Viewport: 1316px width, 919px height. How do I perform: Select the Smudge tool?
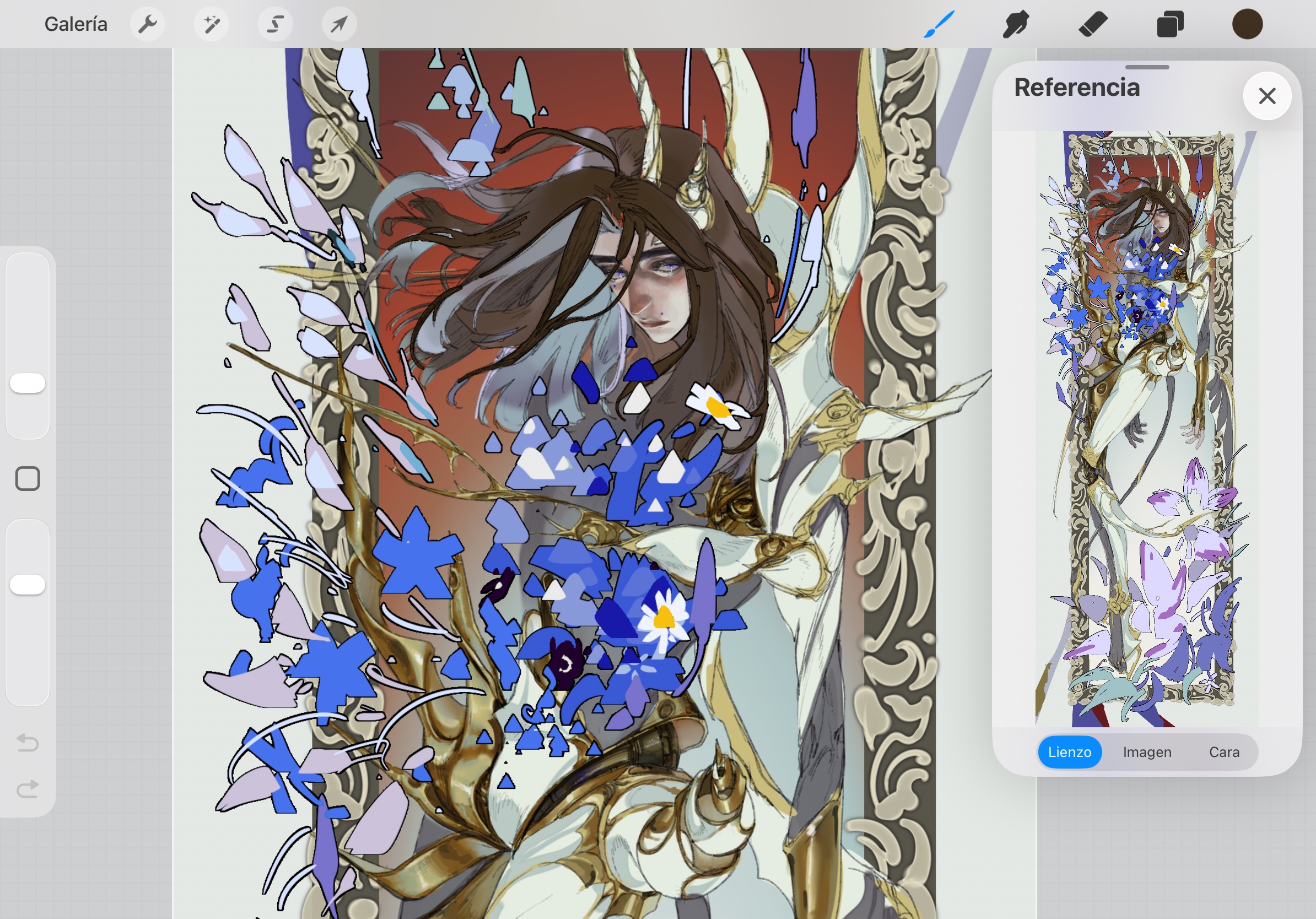pos(1016,24)
